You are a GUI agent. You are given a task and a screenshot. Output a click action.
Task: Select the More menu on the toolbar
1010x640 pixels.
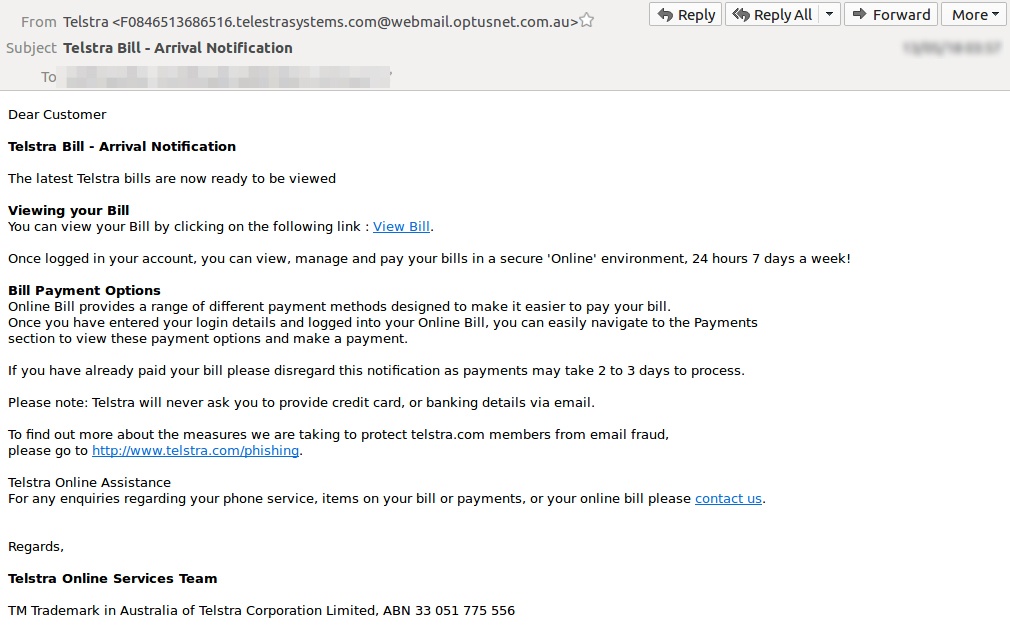(972, 14)
